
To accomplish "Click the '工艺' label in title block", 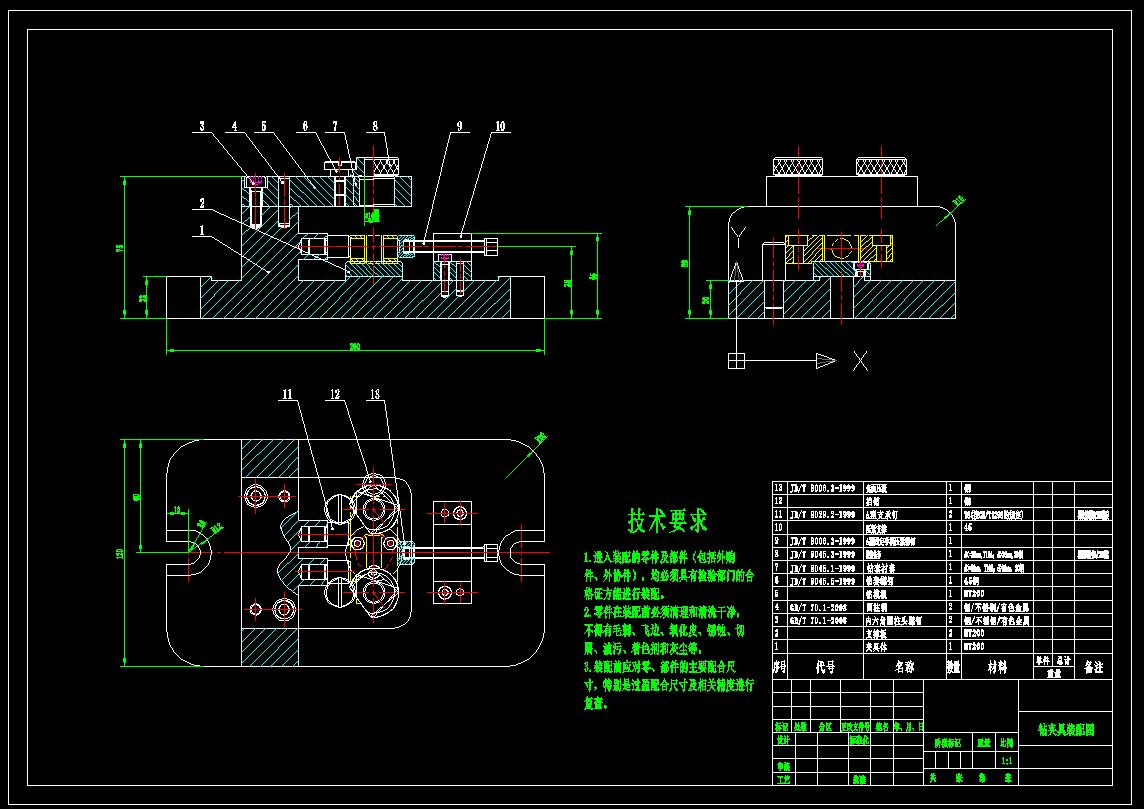I will click(783, 780).
